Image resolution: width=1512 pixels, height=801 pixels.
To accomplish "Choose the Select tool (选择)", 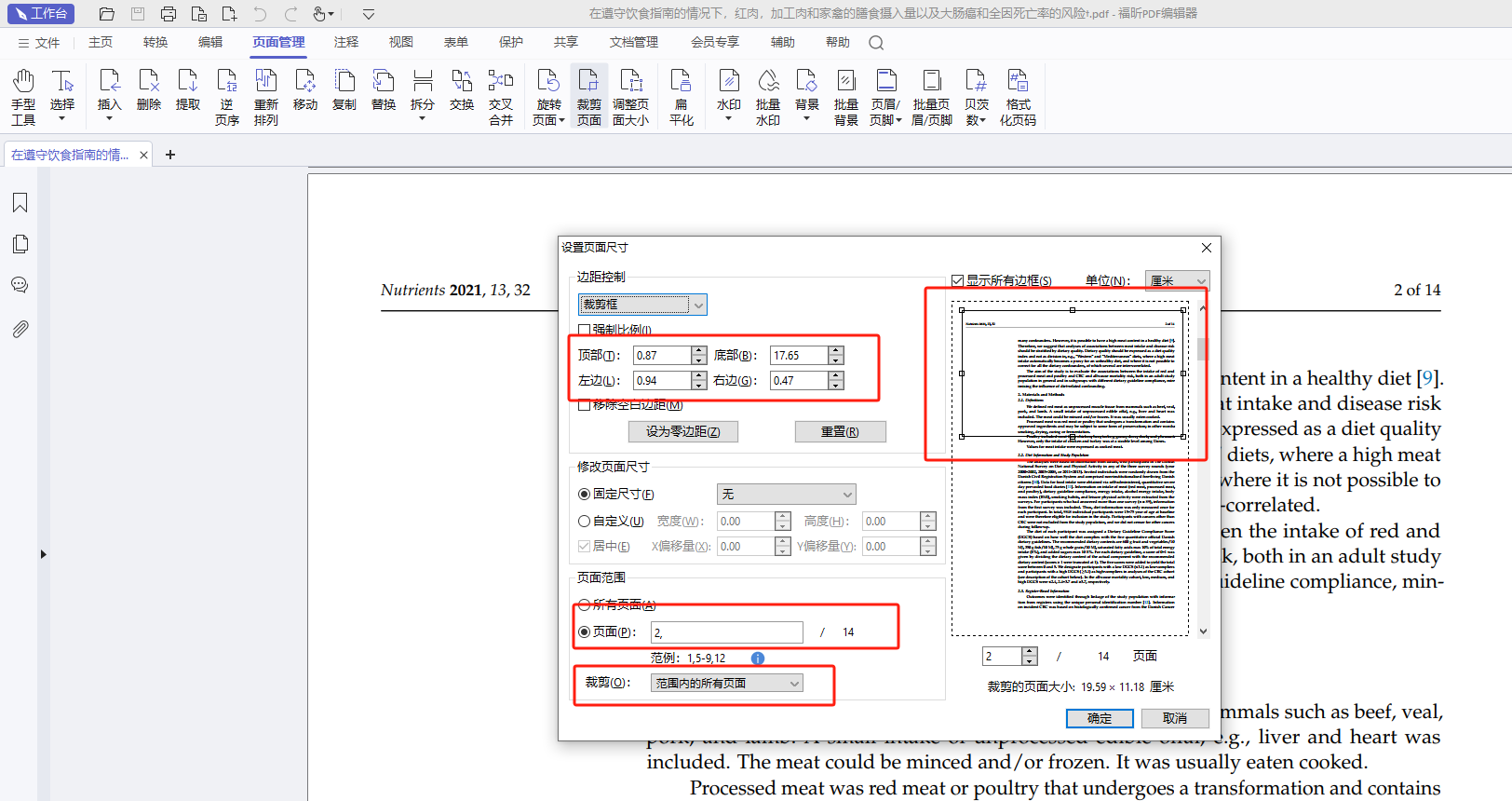I will pyautogui.click(x=62, y=96).
